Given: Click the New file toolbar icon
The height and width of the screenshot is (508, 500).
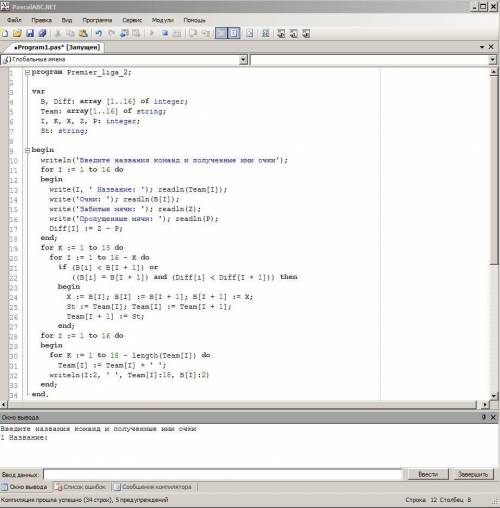Looking at the screenshot, I should click(5, 33).
